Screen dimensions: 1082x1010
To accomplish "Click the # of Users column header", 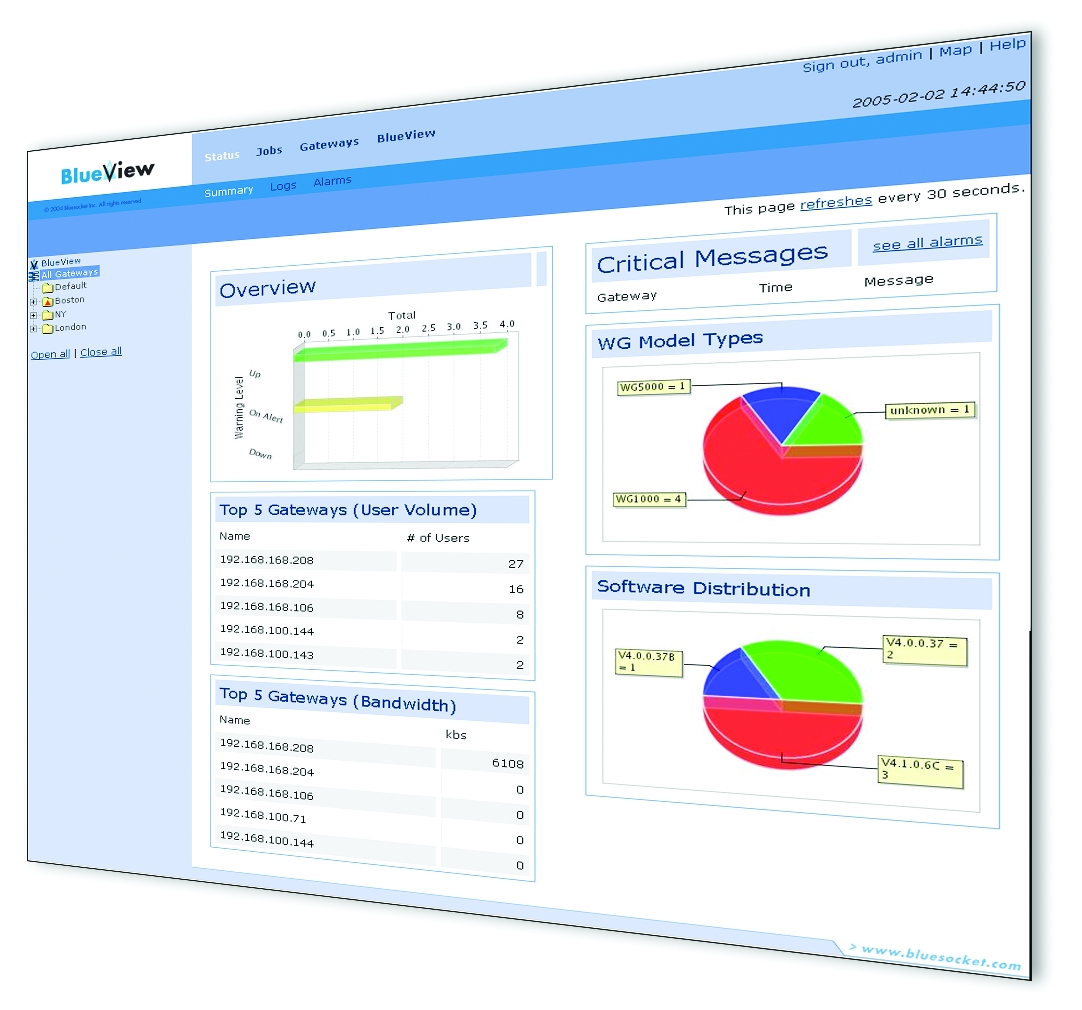I will [x=438, y=538].
